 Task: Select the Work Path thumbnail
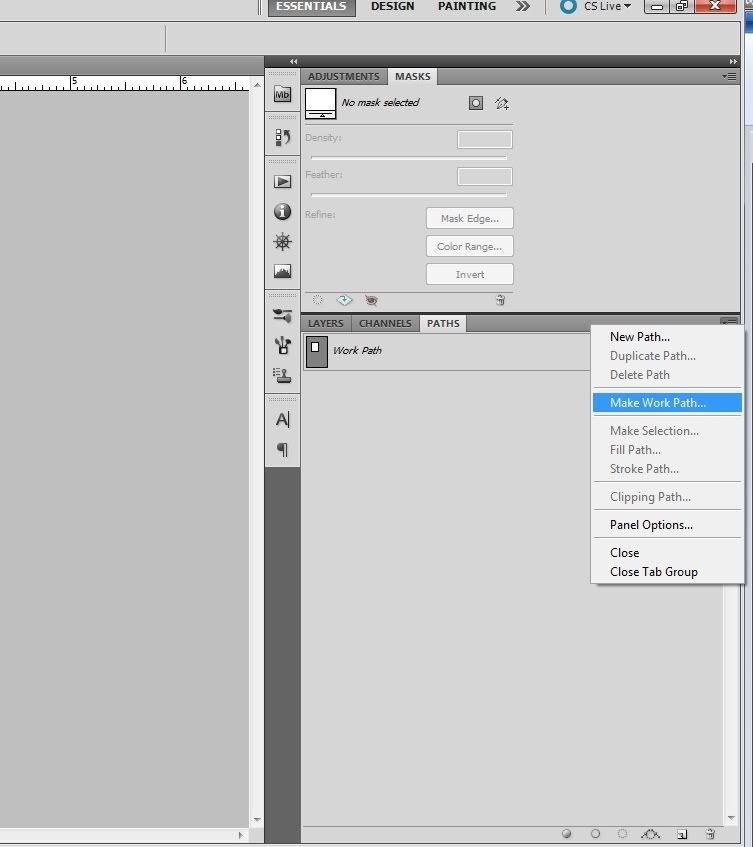point(317,351)
